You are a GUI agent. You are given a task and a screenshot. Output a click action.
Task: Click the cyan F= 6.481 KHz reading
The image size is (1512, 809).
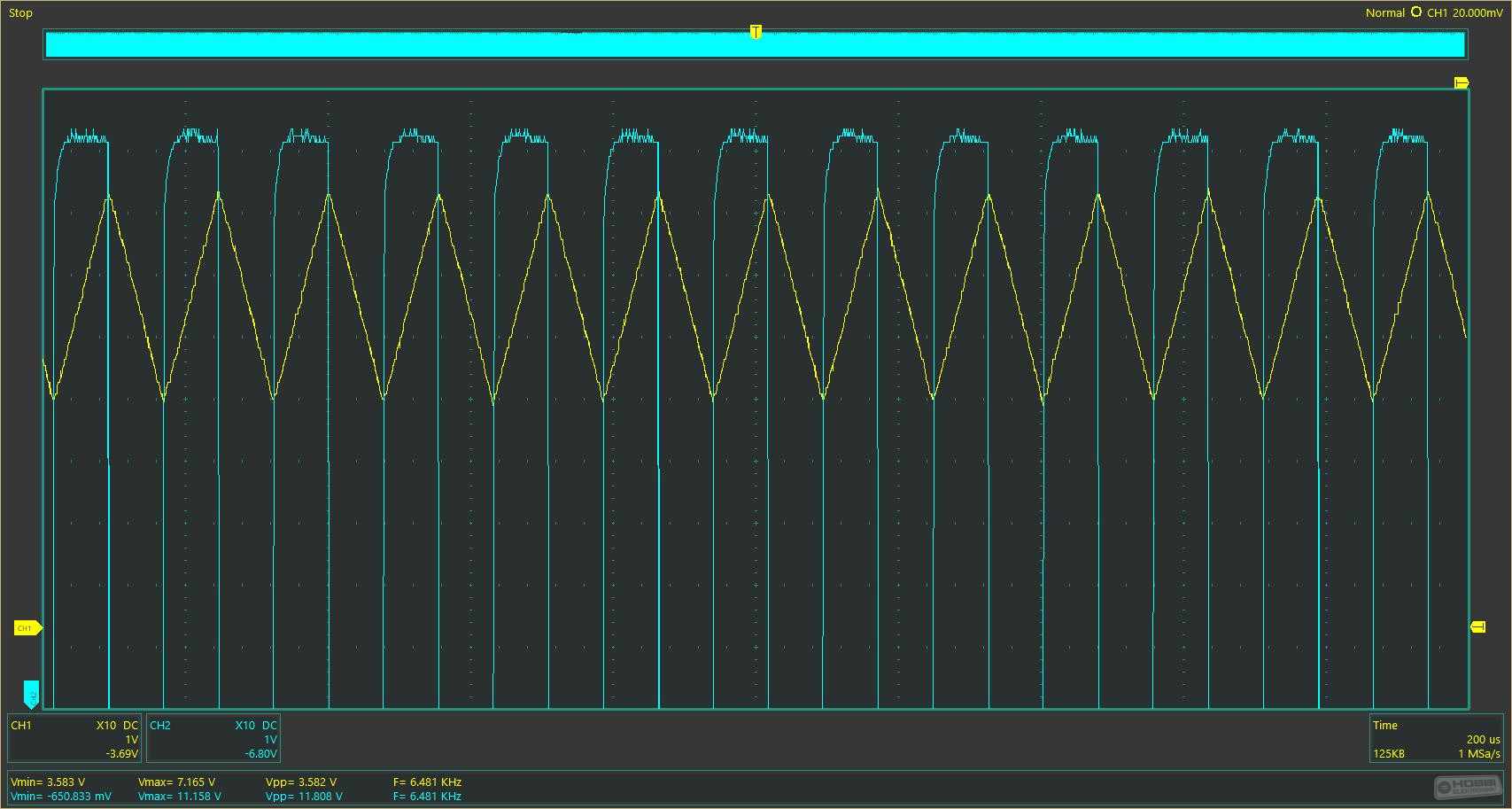tap(427, 797)
